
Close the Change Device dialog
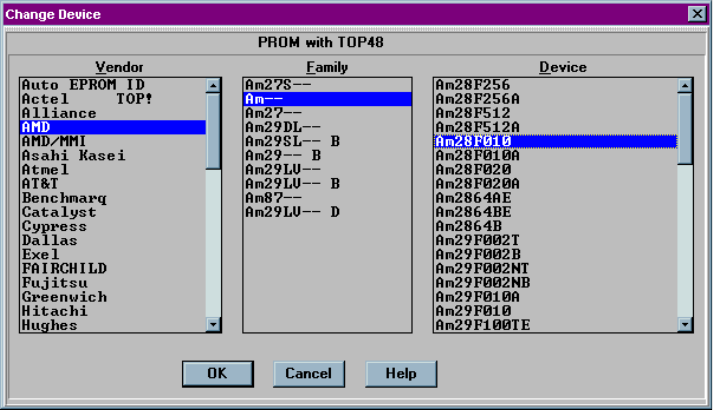tap(697, 14)
